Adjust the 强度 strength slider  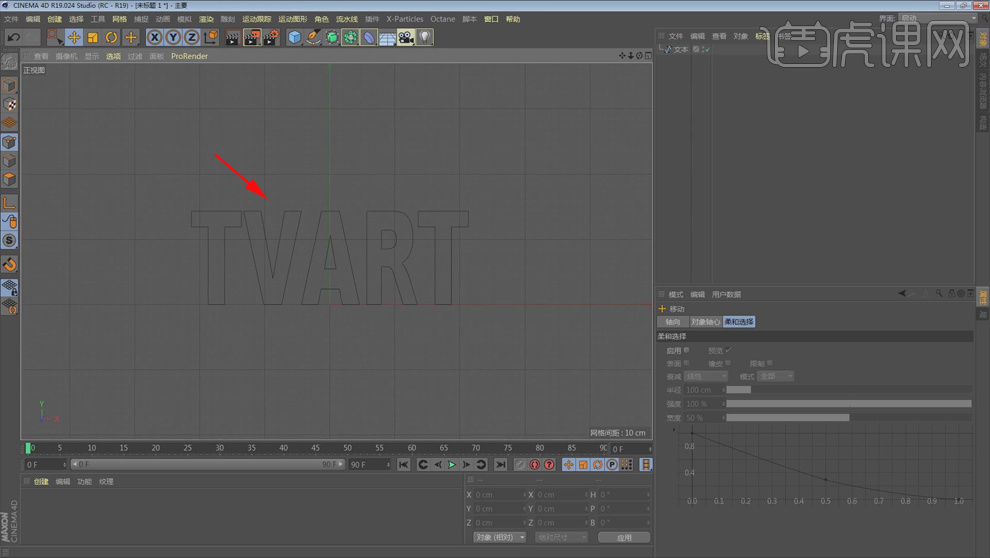click(849, 404)
